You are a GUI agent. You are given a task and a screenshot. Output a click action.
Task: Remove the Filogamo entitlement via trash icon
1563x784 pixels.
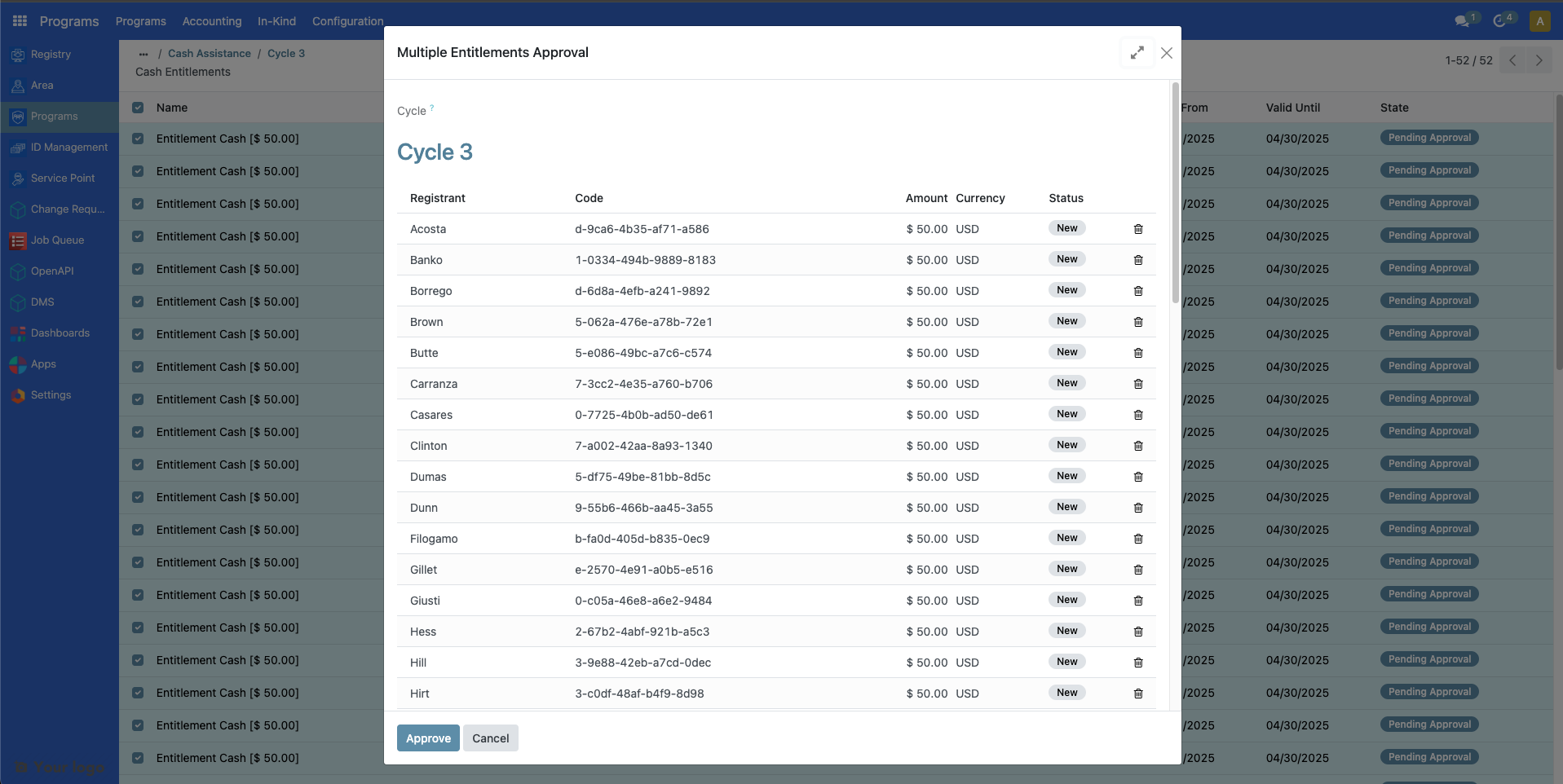coord(1138,539)
